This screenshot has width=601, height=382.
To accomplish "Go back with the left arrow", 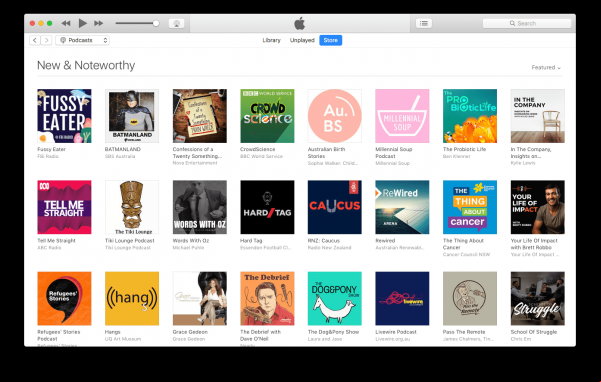I will tap(35, 40).
